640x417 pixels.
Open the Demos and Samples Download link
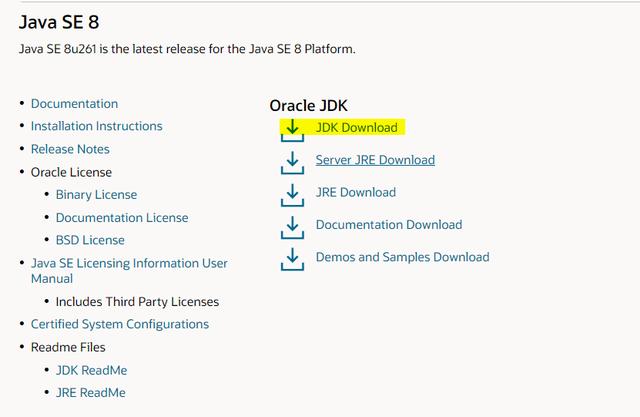click(402, 257)
